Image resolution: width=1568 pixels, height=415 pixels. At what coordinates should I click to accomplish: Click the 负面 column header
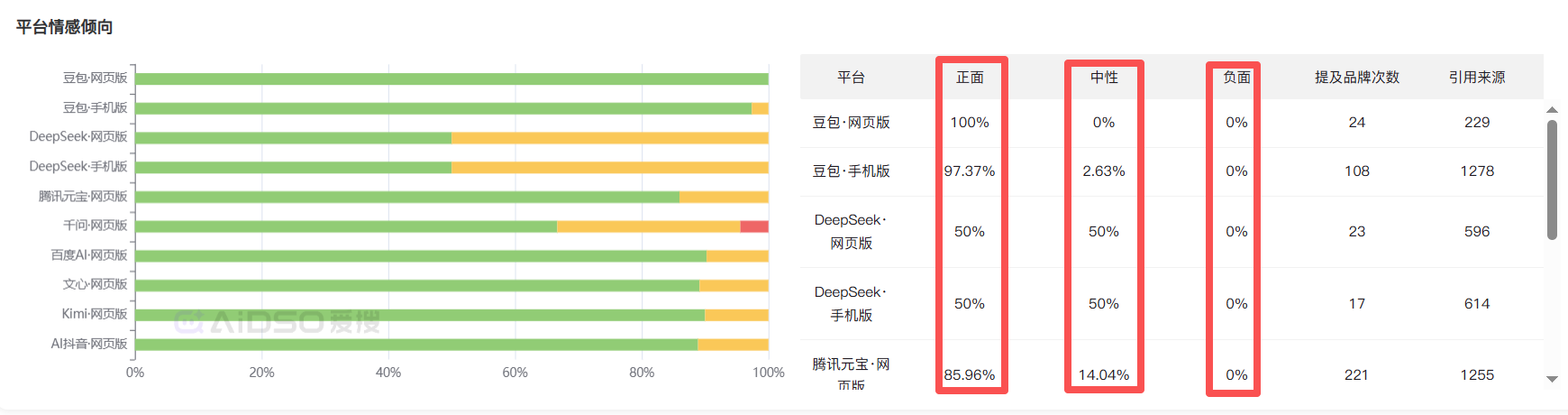(1236, 78)
